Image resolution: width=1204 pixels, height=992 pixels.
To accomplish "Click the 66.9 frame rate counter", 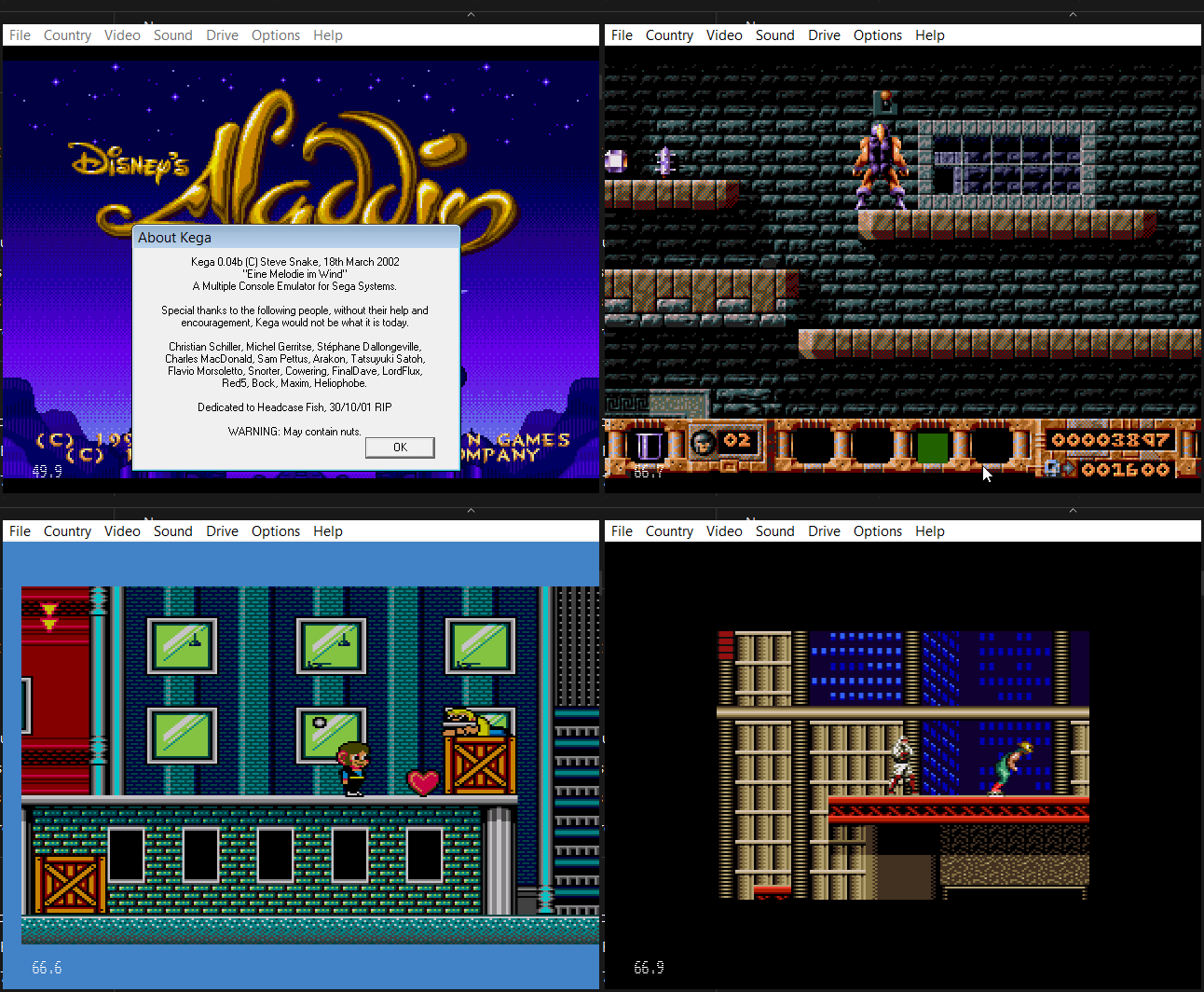I will tap(649, 968).
